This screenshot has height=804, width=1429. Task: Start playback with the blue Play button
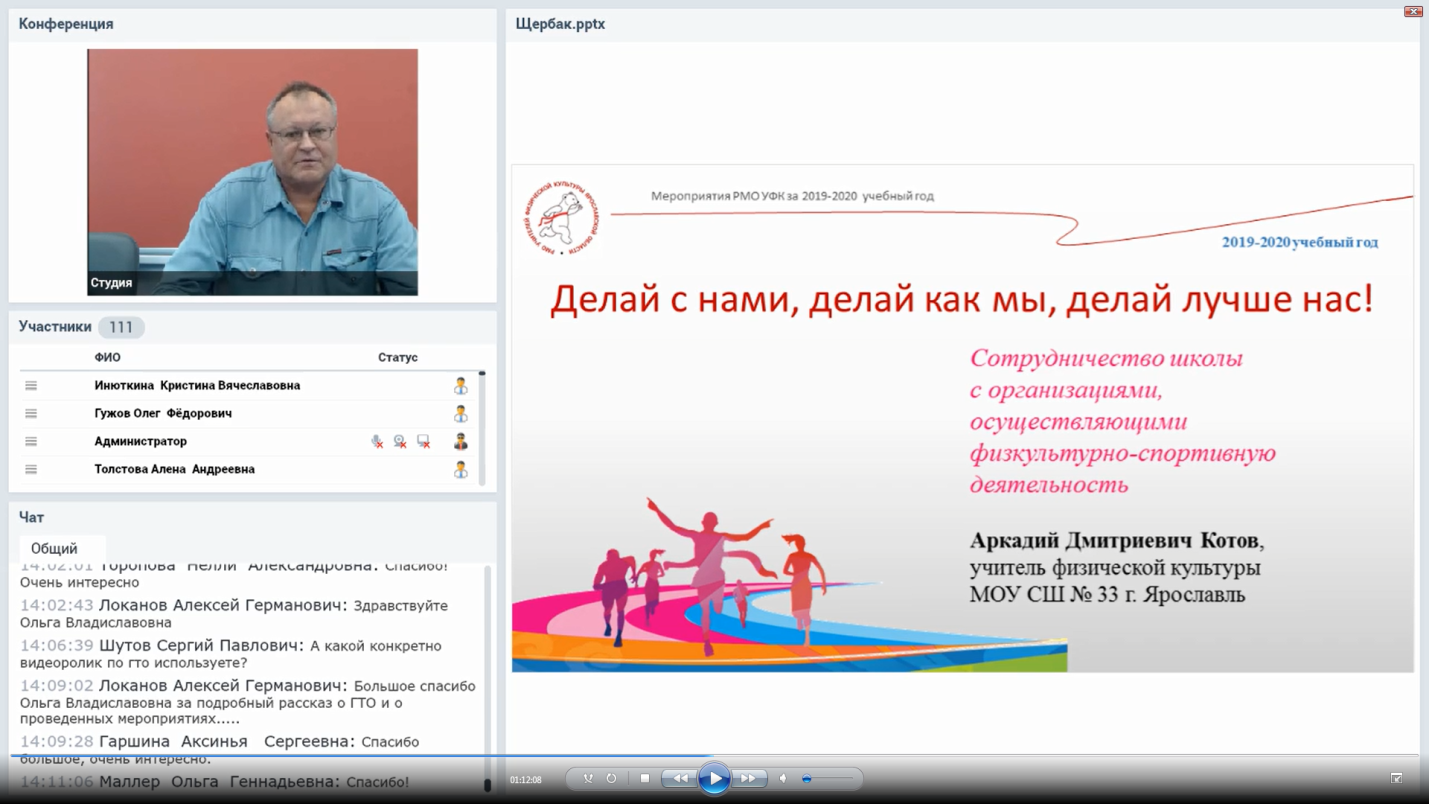714,778
